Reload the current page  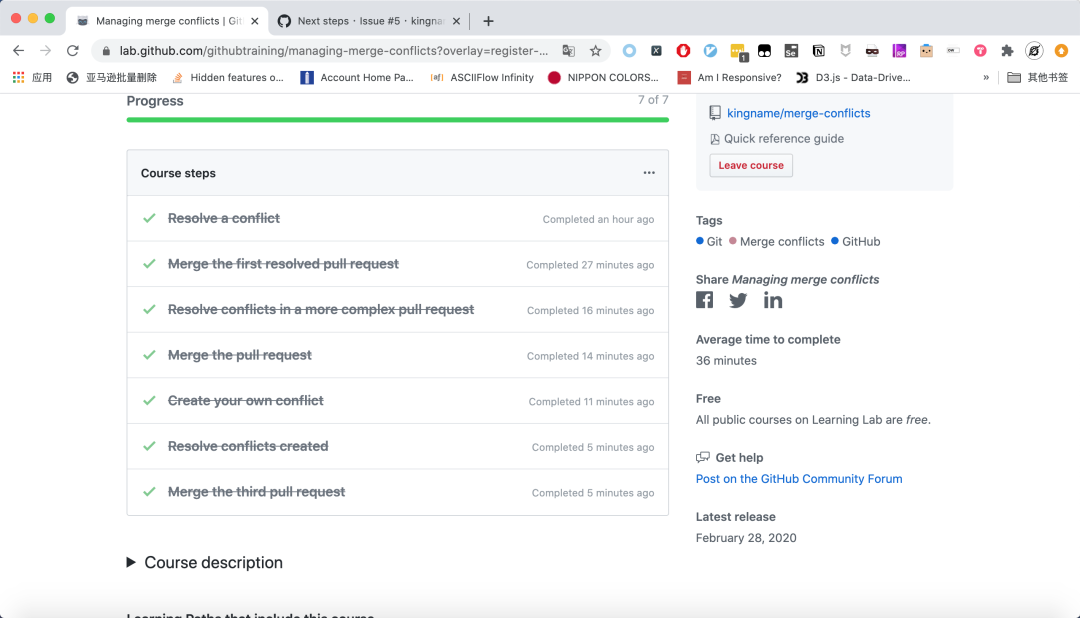72,50
